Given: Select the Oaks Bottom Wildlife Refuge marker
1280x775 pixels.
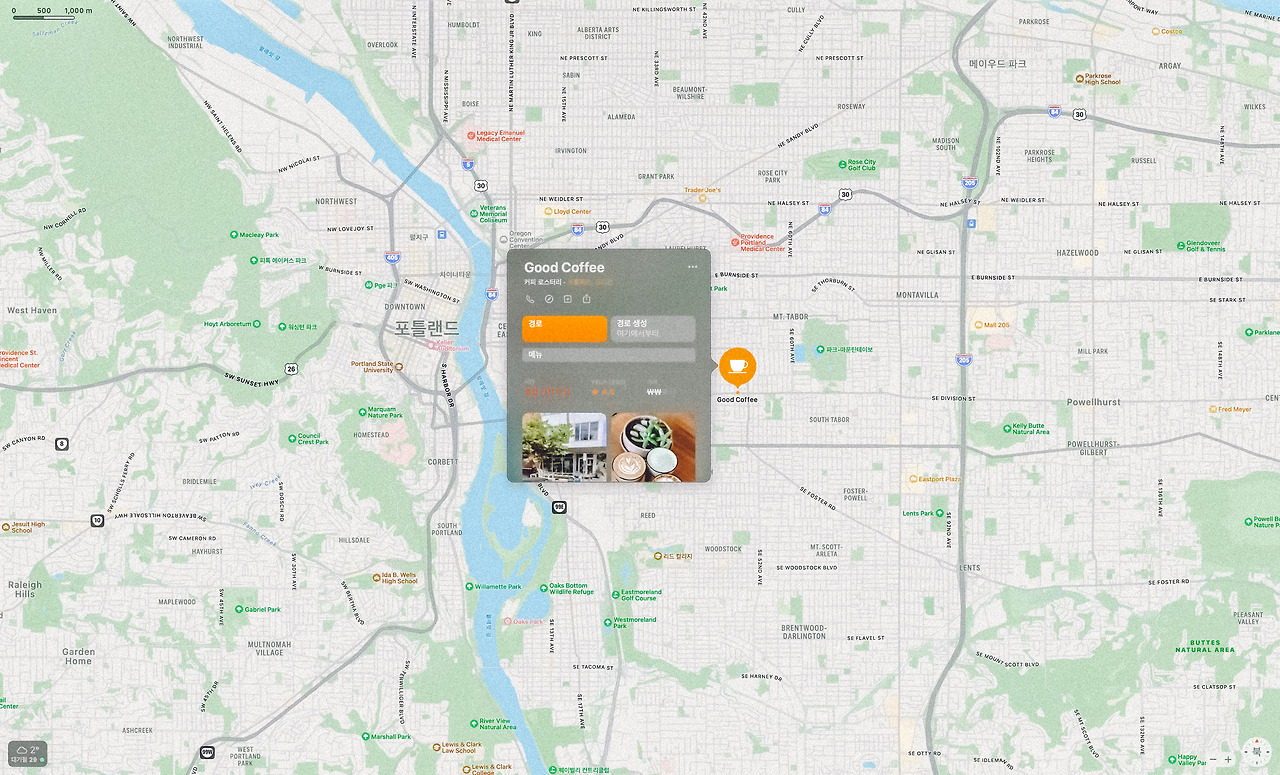Looking at the screenshot, I should [543, 587].
